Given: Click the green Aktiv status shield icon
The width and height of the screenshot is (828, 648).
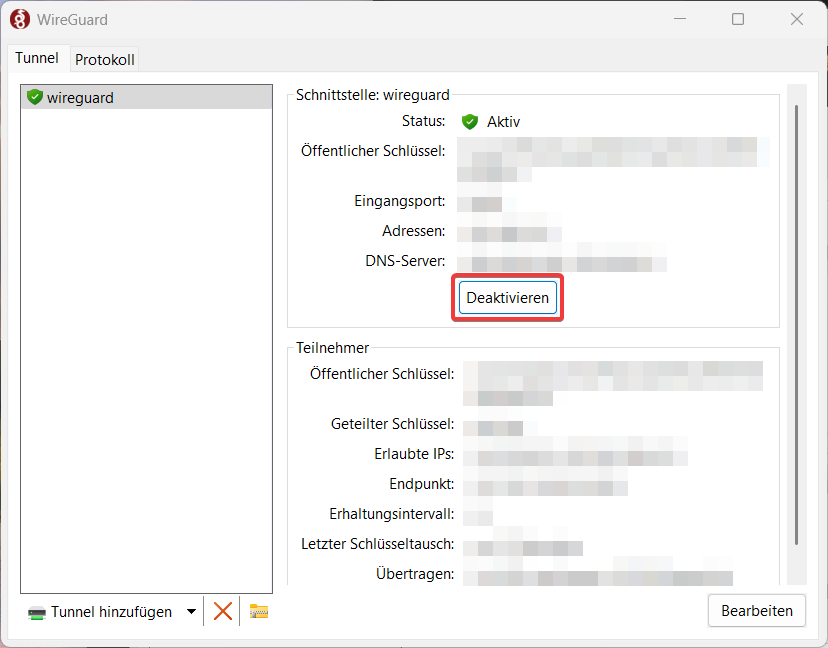Looking at the screenshot, I should [x=469, y=122].
